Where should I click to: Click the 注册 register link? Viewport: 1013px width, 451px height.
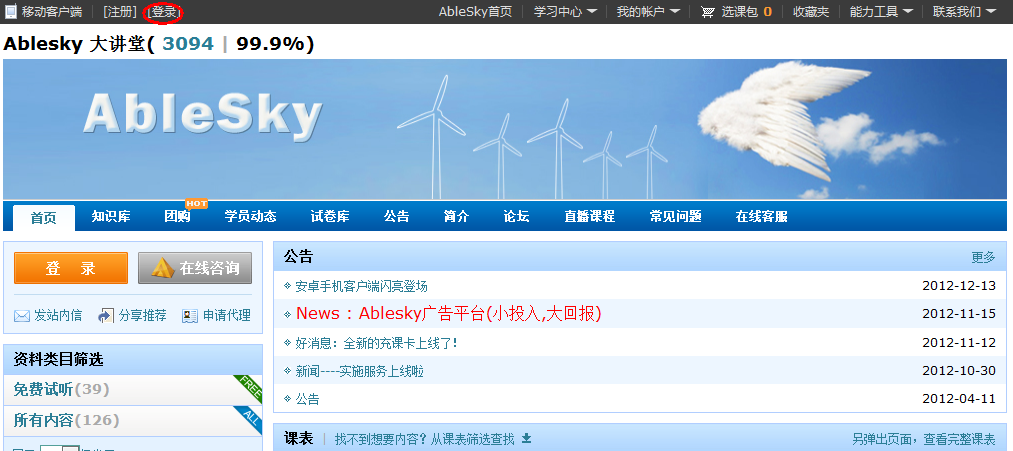[x=121, y=12]
